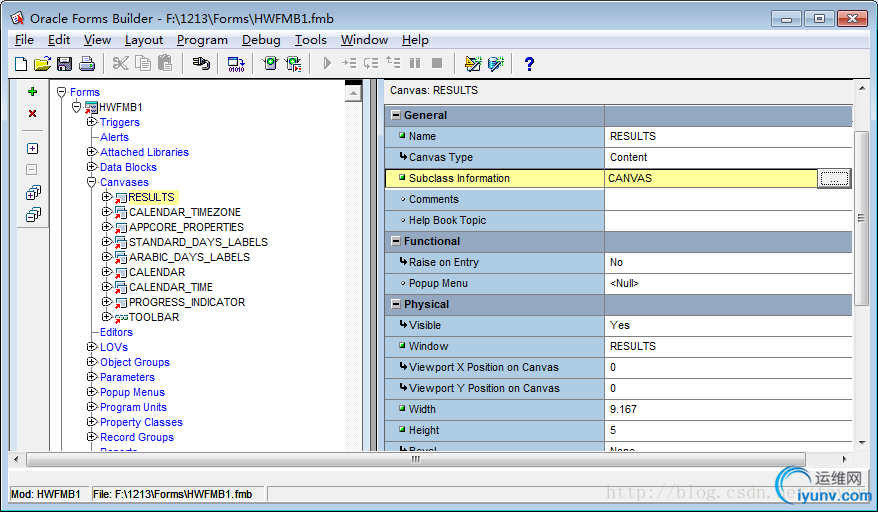Image resolution: width=878 pixels, height=512 pixels.
Task: Click the blue question mark Help icon
Action: (x=529, y=64)
